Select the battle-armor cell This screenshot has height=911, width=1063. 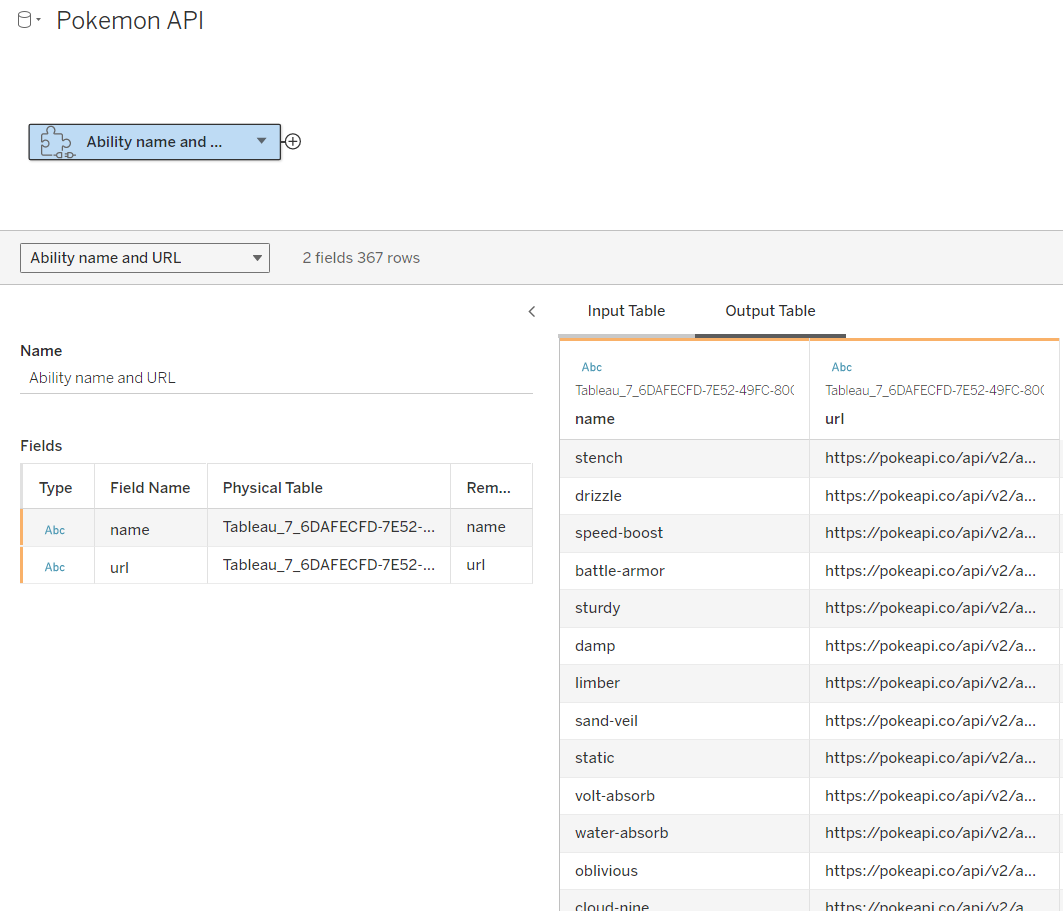point(685,571)
